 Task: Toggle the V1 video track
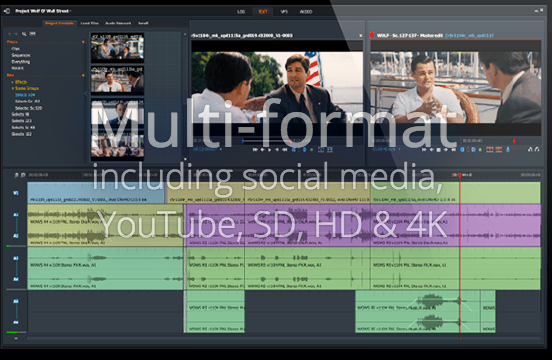pyautogui.click(x=15, y=193)
